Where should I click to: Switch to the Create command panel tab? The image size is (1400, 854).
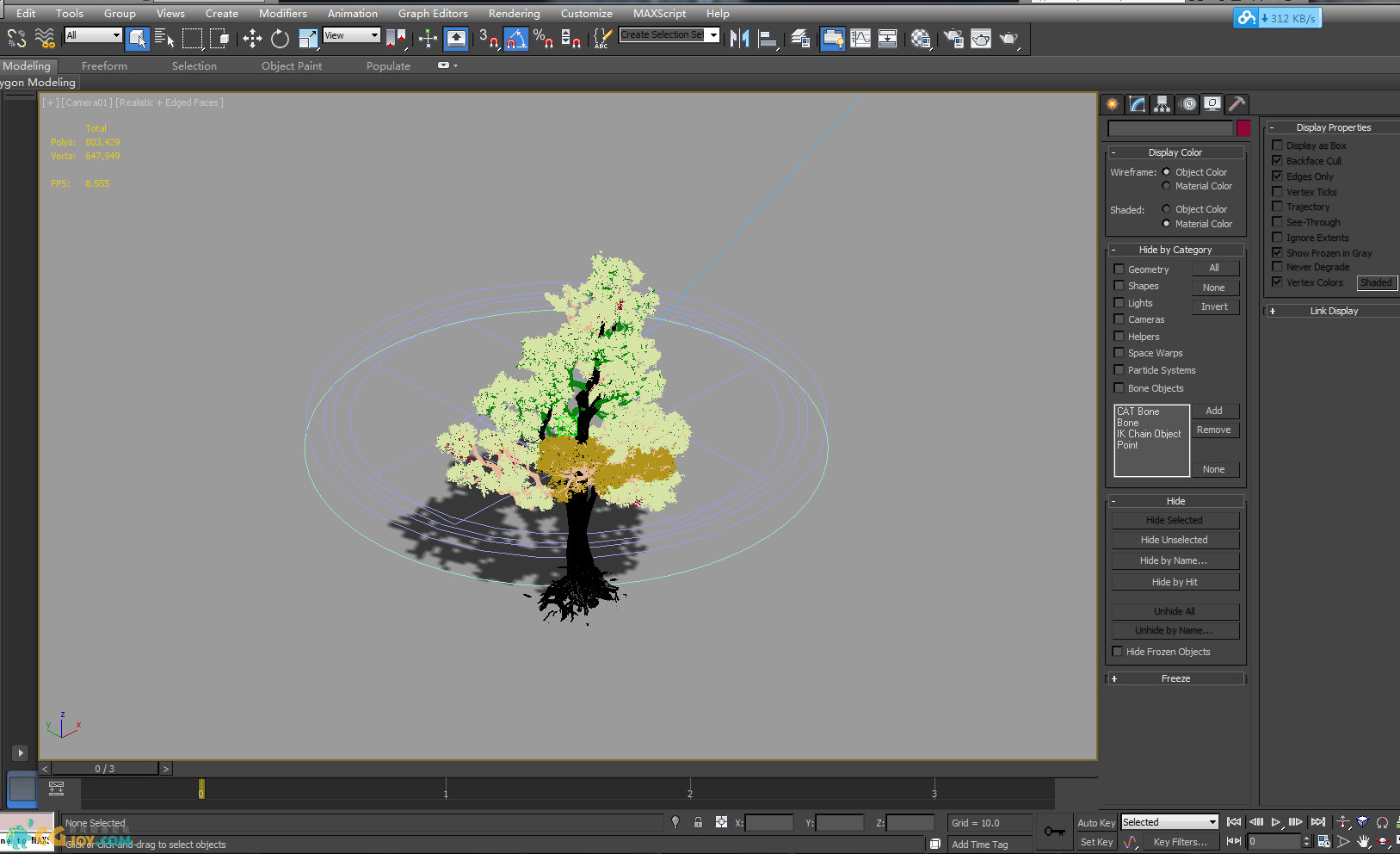coord(1113,104)
